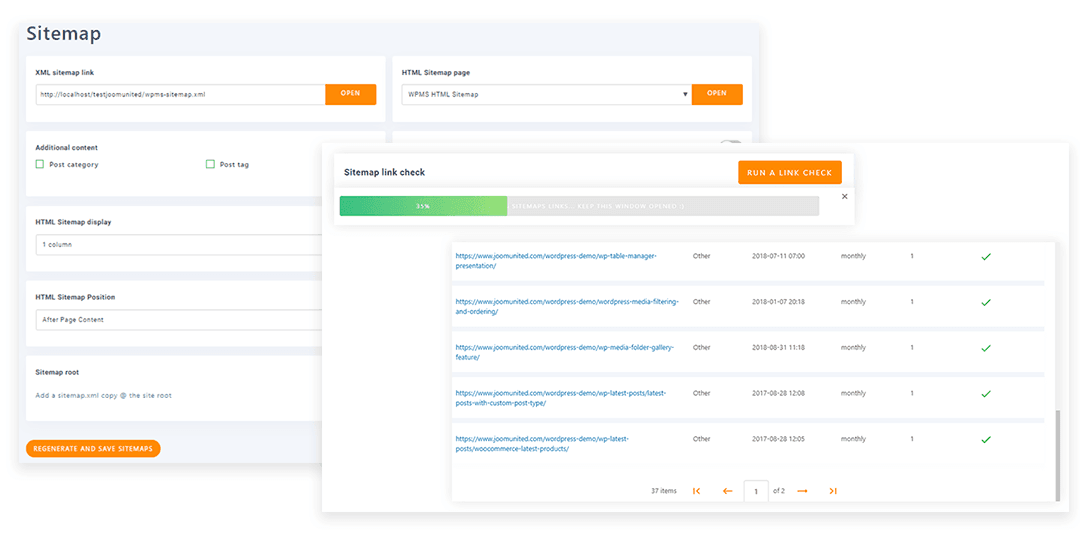The height and width of the screenshot is (540, 1080).
Task: Click previous page arrow in pagination
Action: [x=727, y=491]
